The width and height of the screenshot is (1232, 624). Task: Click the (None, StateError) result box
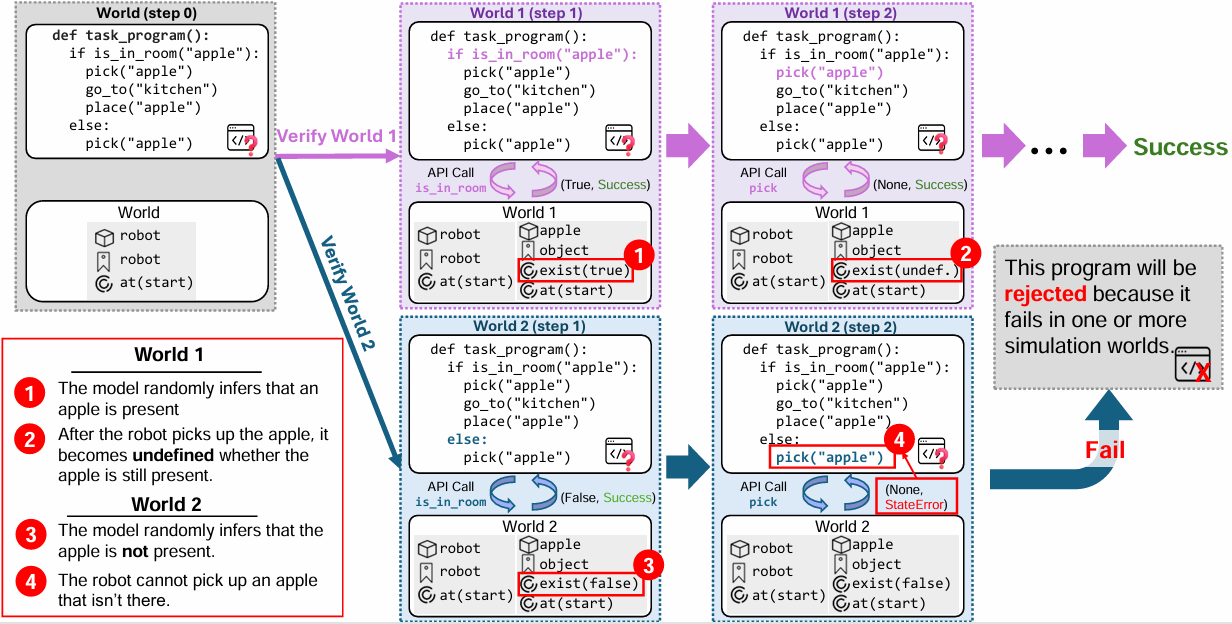pos(915,497)
